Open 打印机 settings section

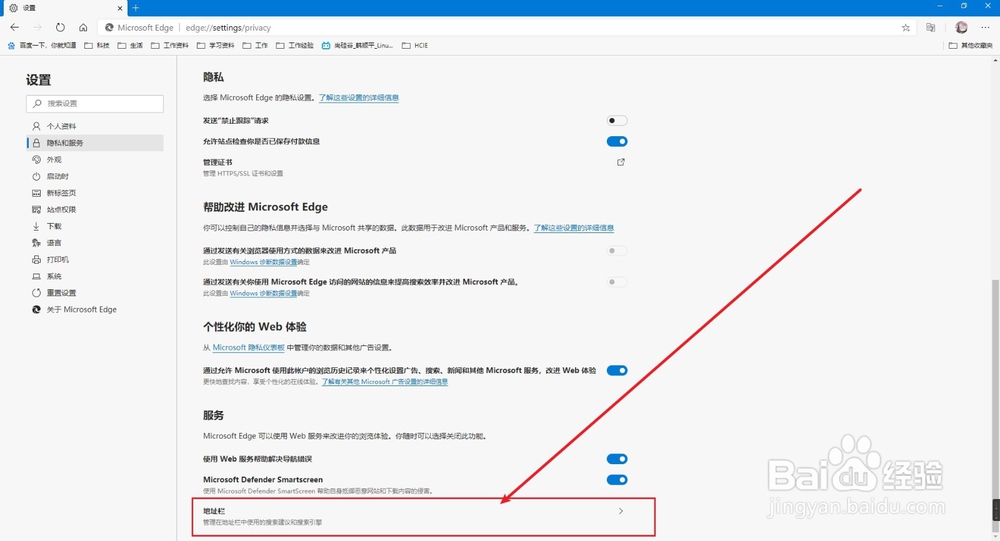click(94, 260)
